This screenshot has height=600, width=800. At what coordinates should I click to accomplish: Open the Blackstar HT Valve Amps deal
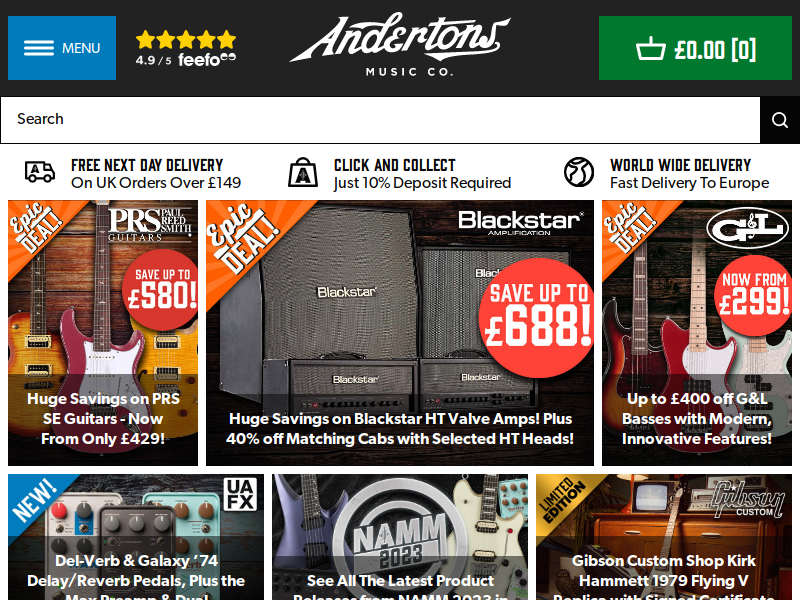[400, 333]
